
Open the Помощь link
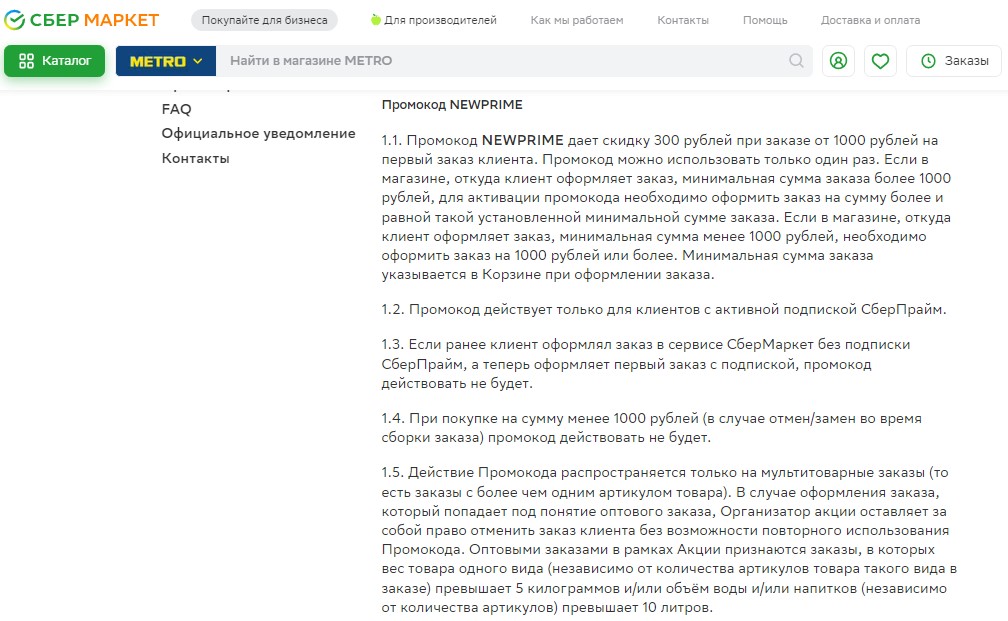click(x=765, y=20)
